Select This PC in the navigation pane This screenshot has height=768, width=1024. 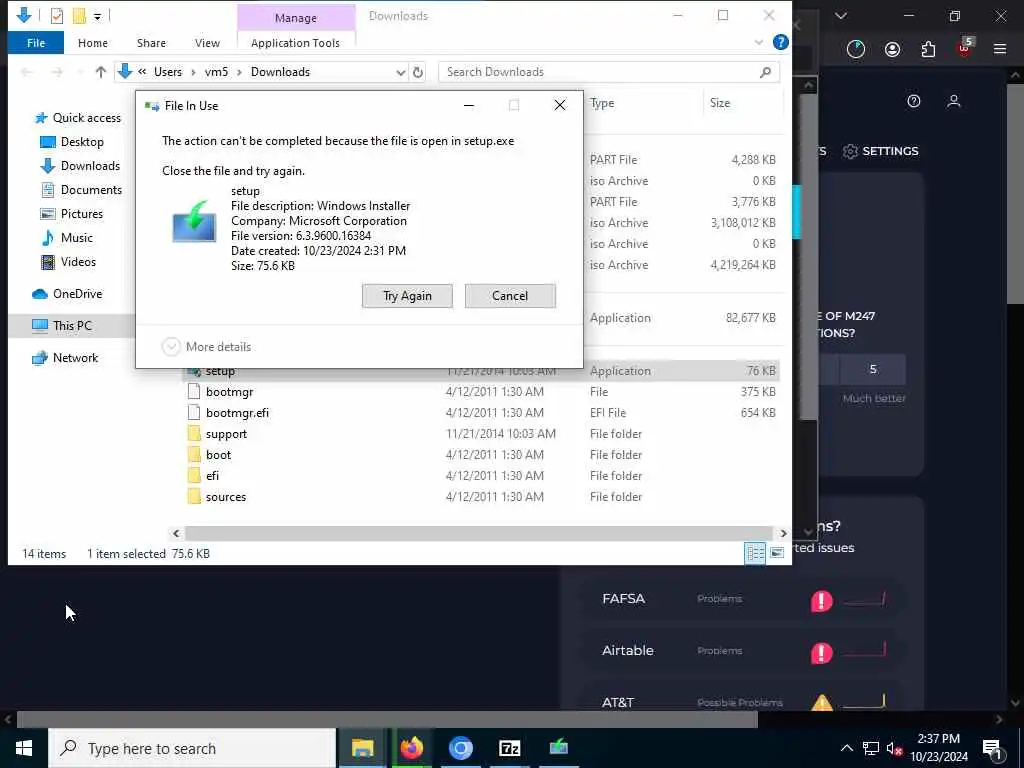click(62, 325)
